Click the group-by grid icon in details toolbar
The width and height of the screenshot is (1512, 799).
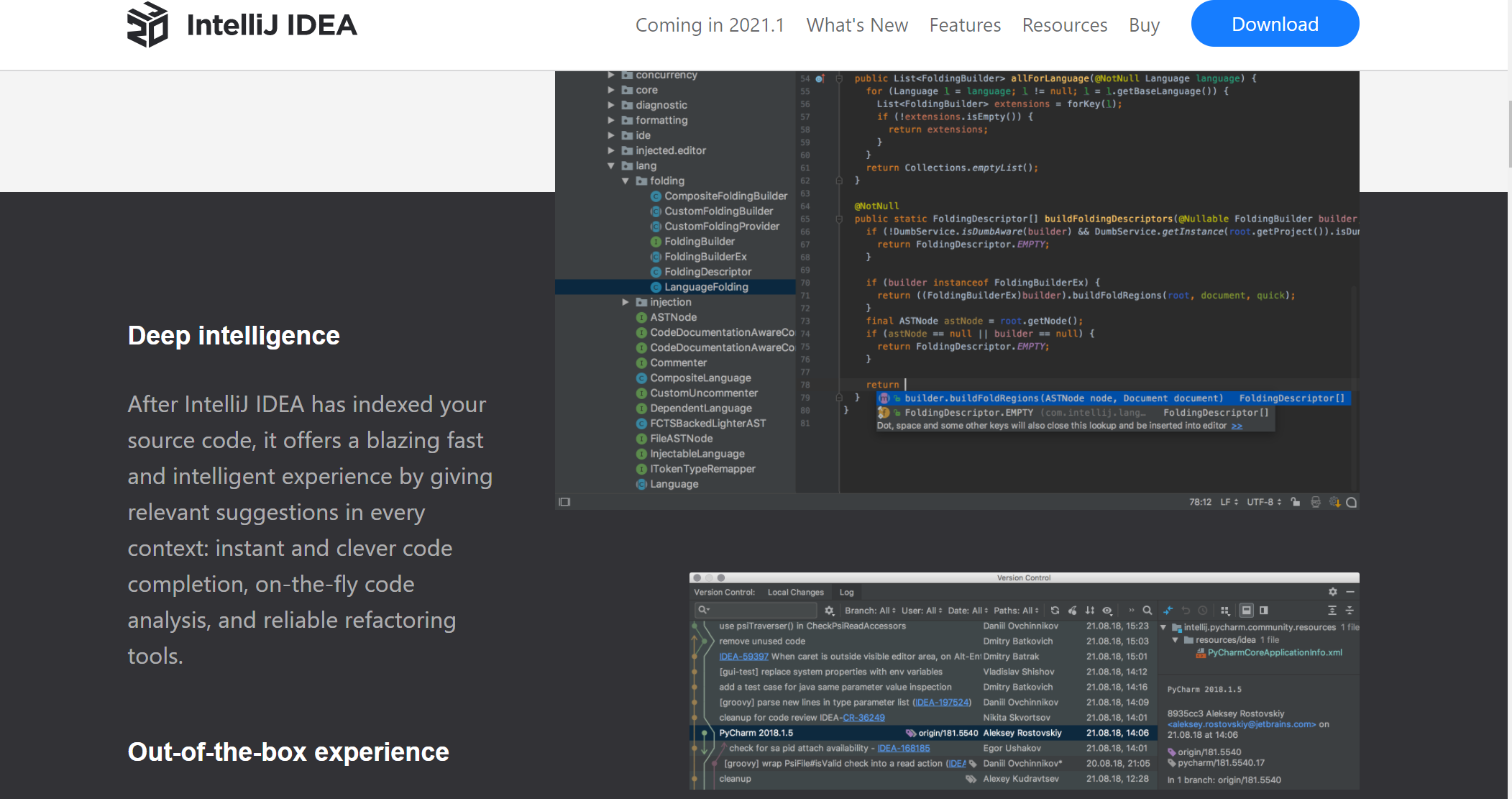tap(1225, 611)
